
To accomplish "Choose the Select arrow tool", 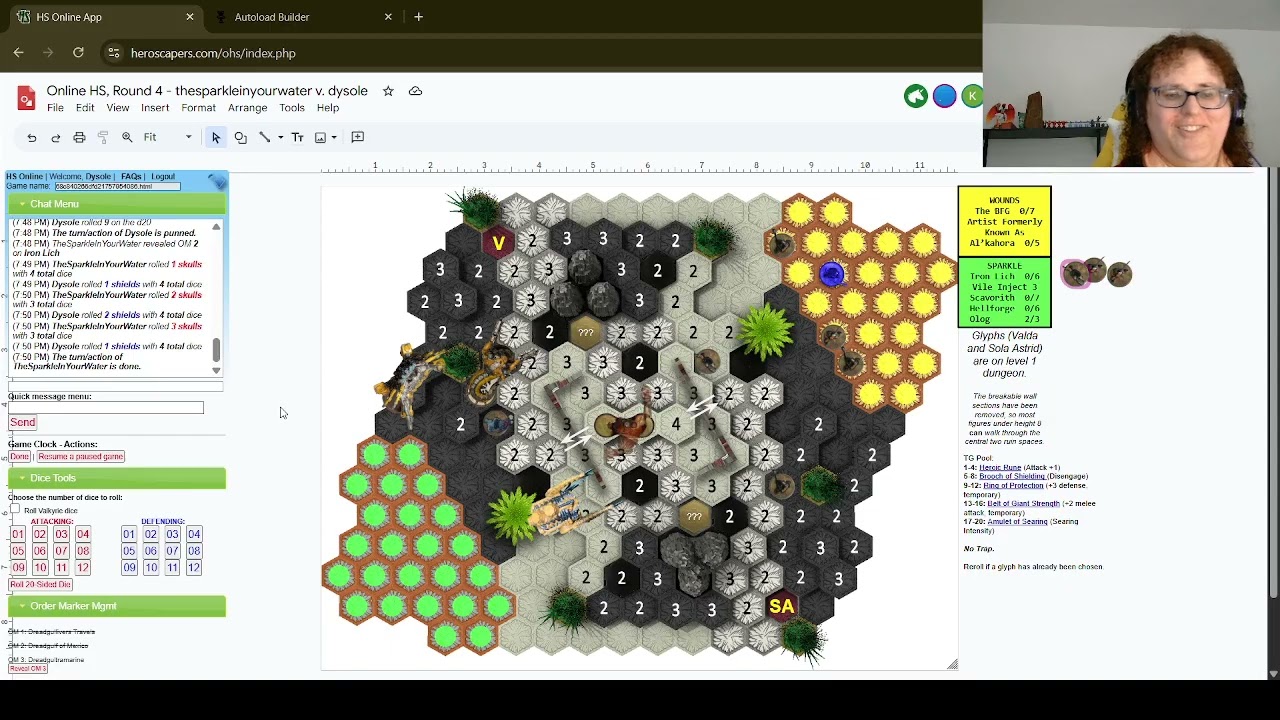I will 216,137.
